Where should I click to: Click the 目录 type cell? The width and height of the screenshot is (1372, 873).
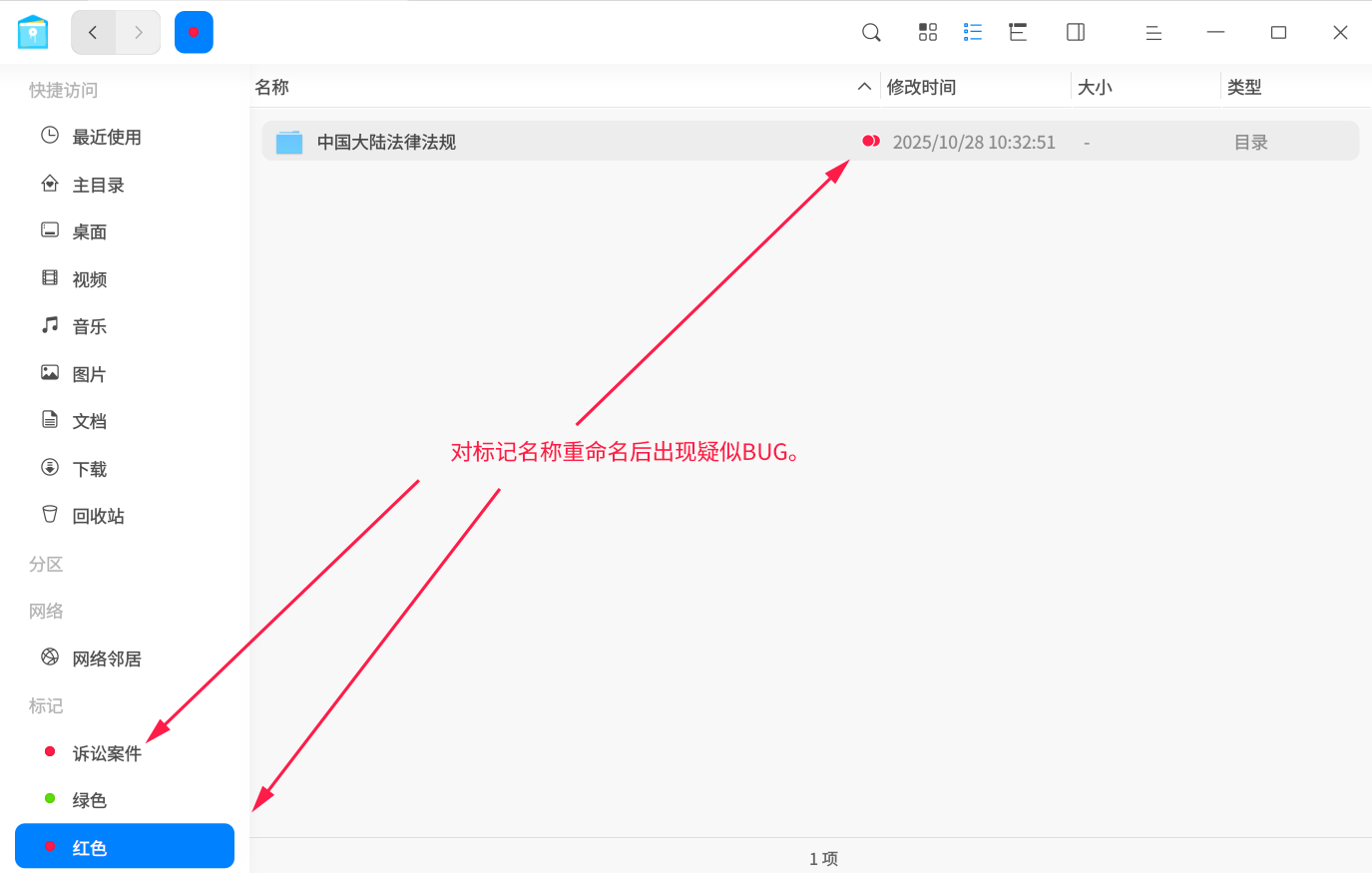coord(1250,142)
